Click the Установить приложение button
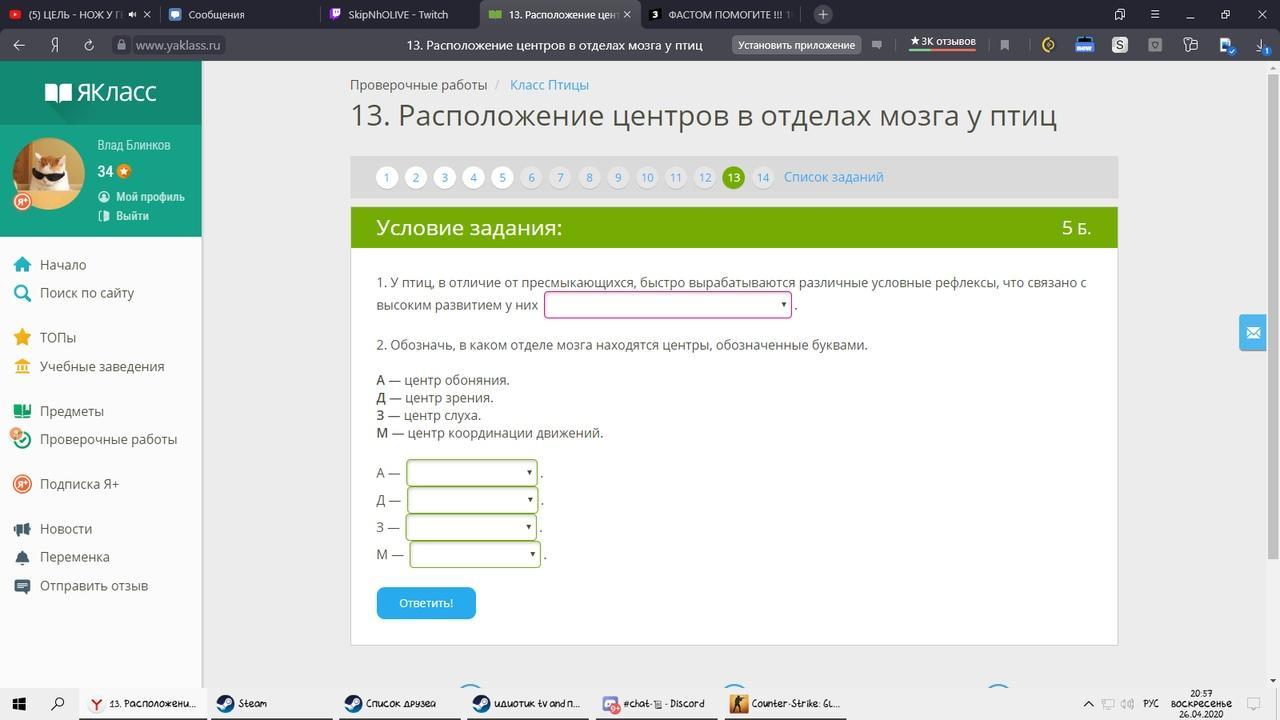Screen dimensions: 1280x720 click(x=796, y=45)
